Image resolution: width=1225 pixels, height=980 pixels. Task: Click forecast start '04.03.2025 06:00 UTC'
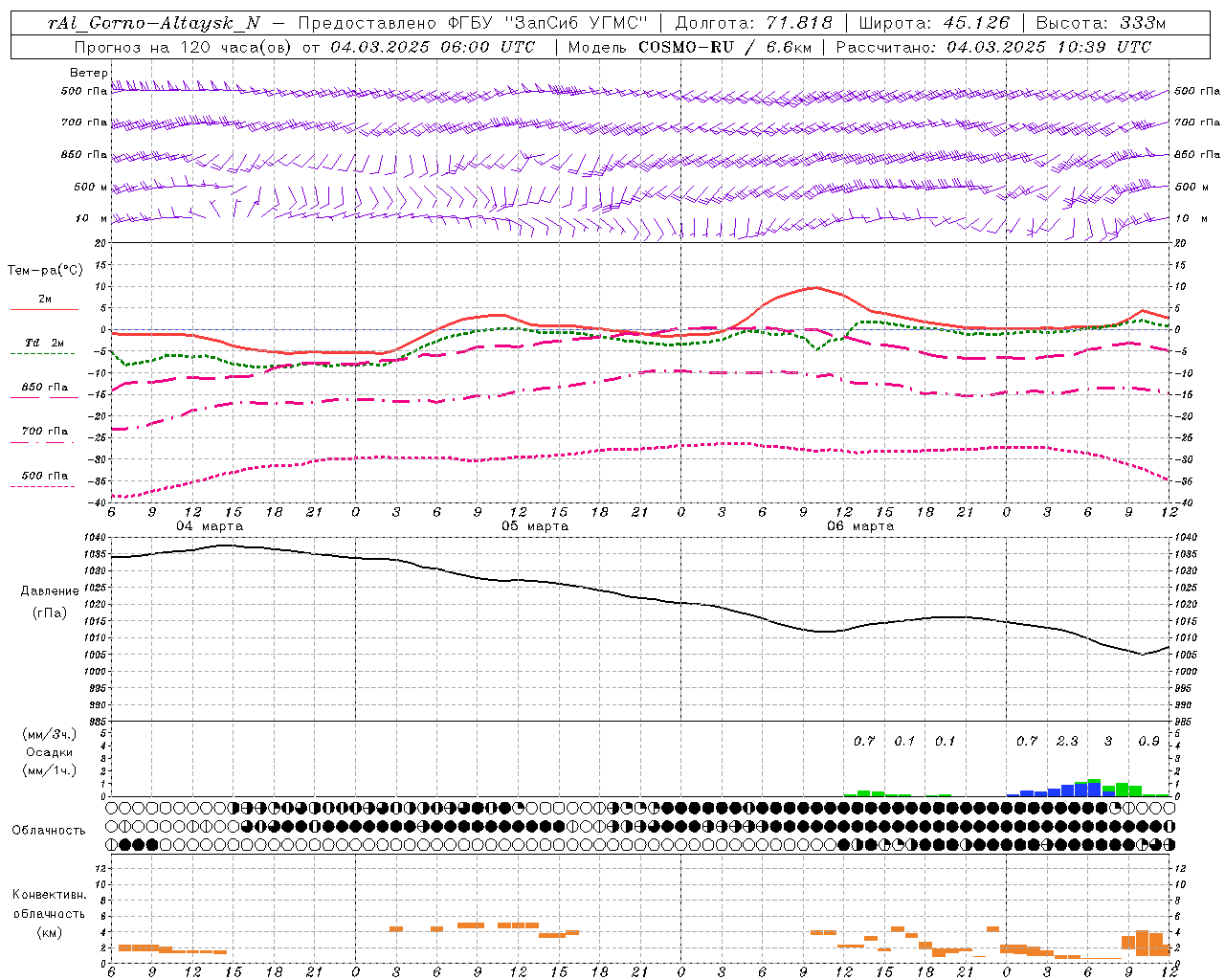pyautogui.click(x=433, y=47)
